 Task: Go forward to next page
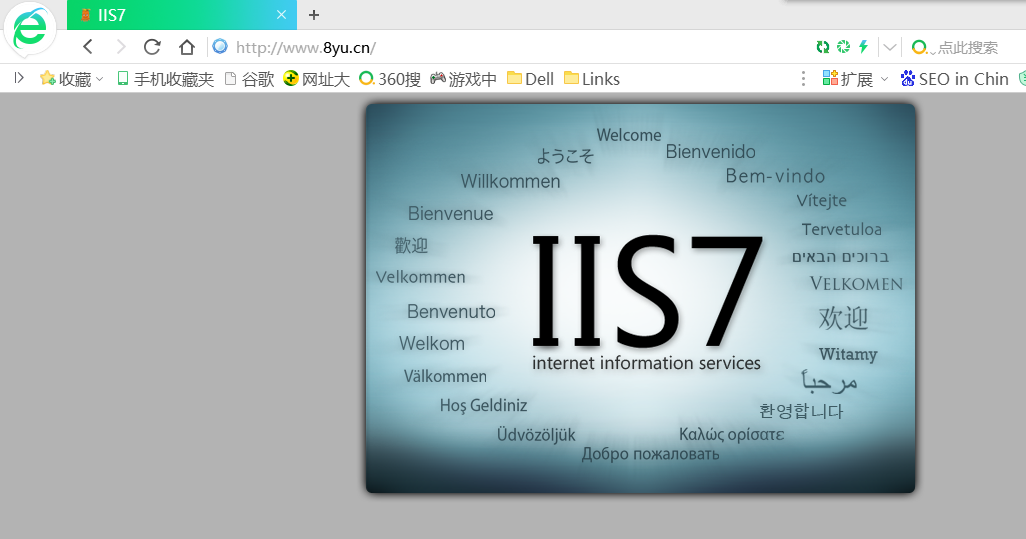click(x=121, y=47)
